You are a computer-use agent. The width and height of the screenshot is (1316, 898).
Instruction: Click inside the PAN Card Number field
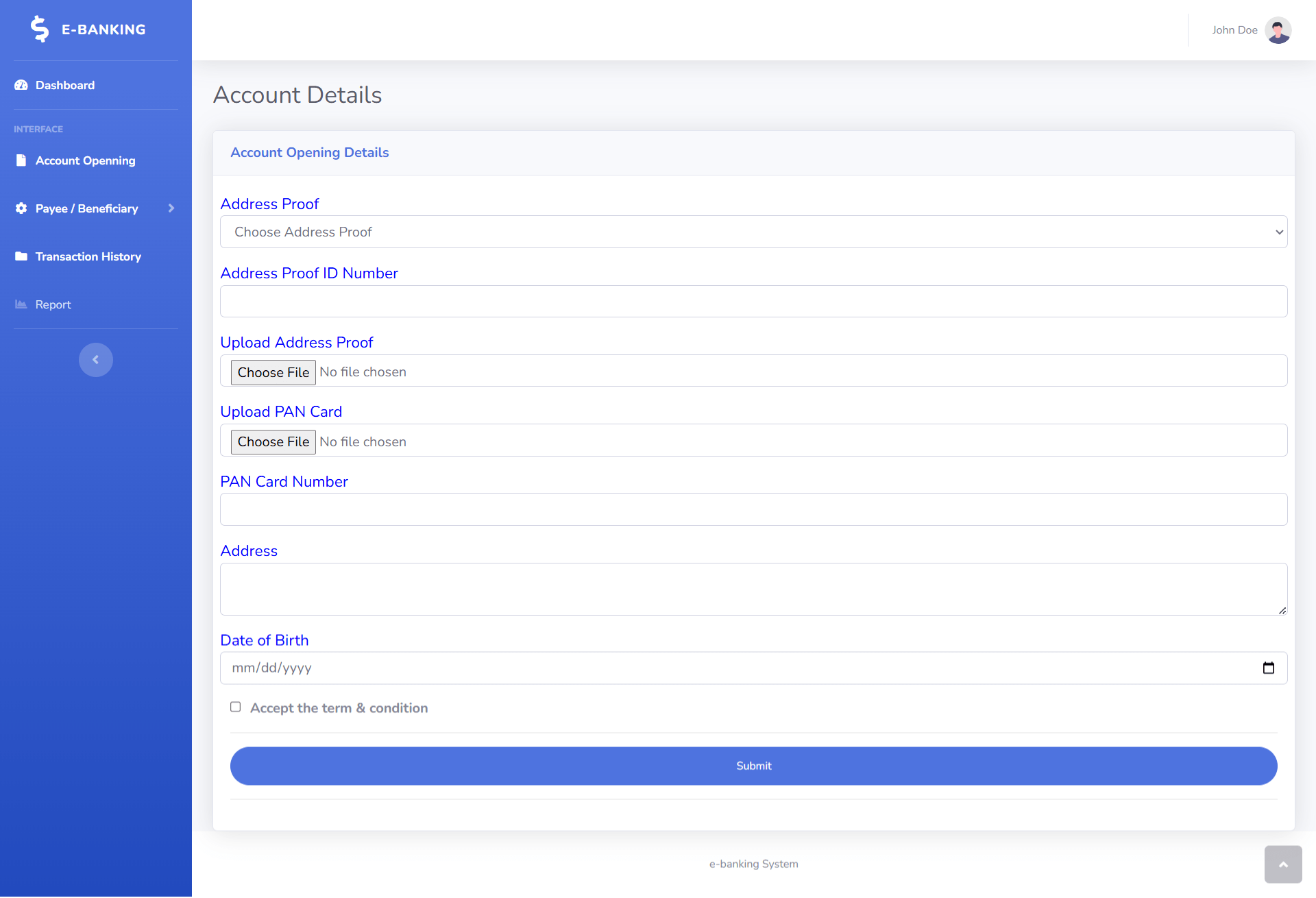click(x=754, y=509)
